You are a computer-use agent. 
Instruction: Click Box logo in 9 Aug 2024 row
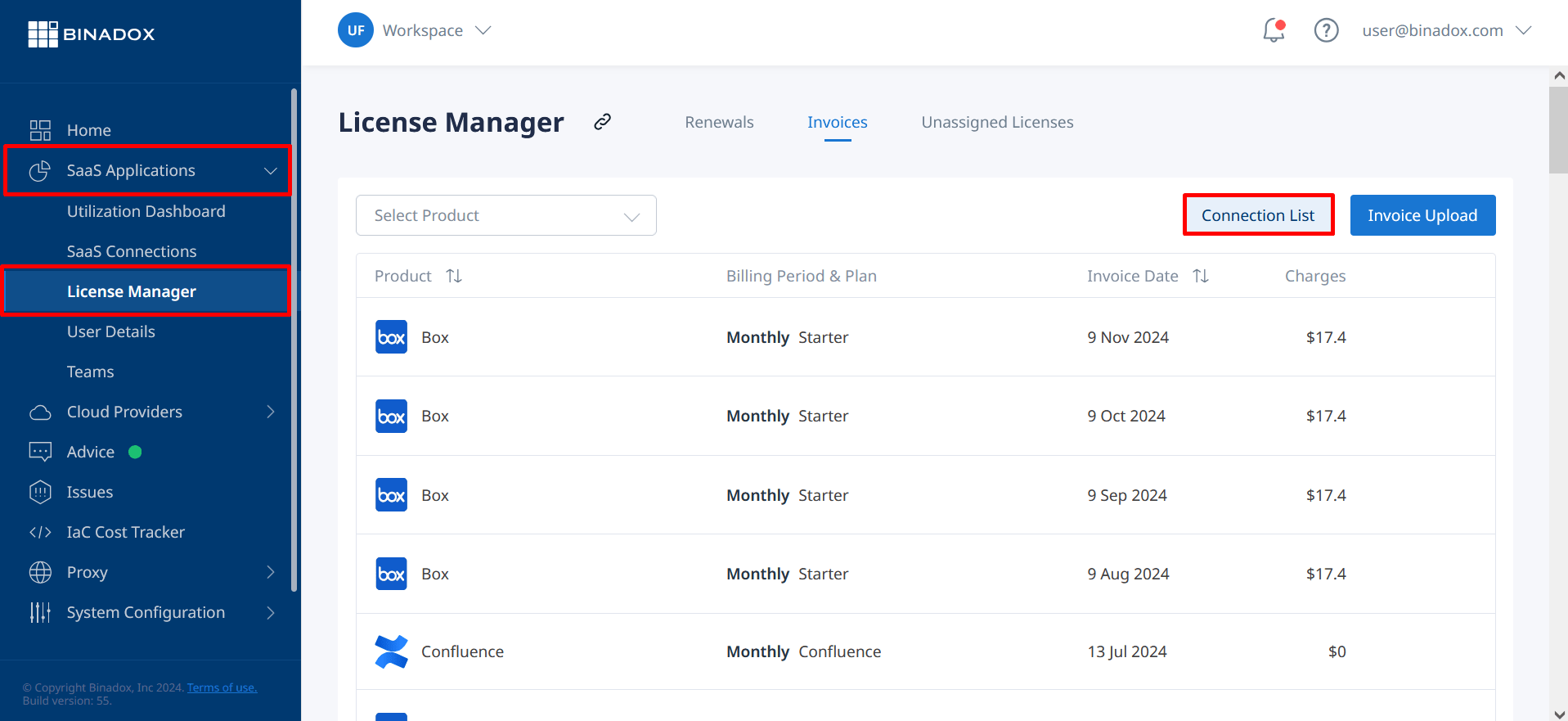[x=391, y=574]
